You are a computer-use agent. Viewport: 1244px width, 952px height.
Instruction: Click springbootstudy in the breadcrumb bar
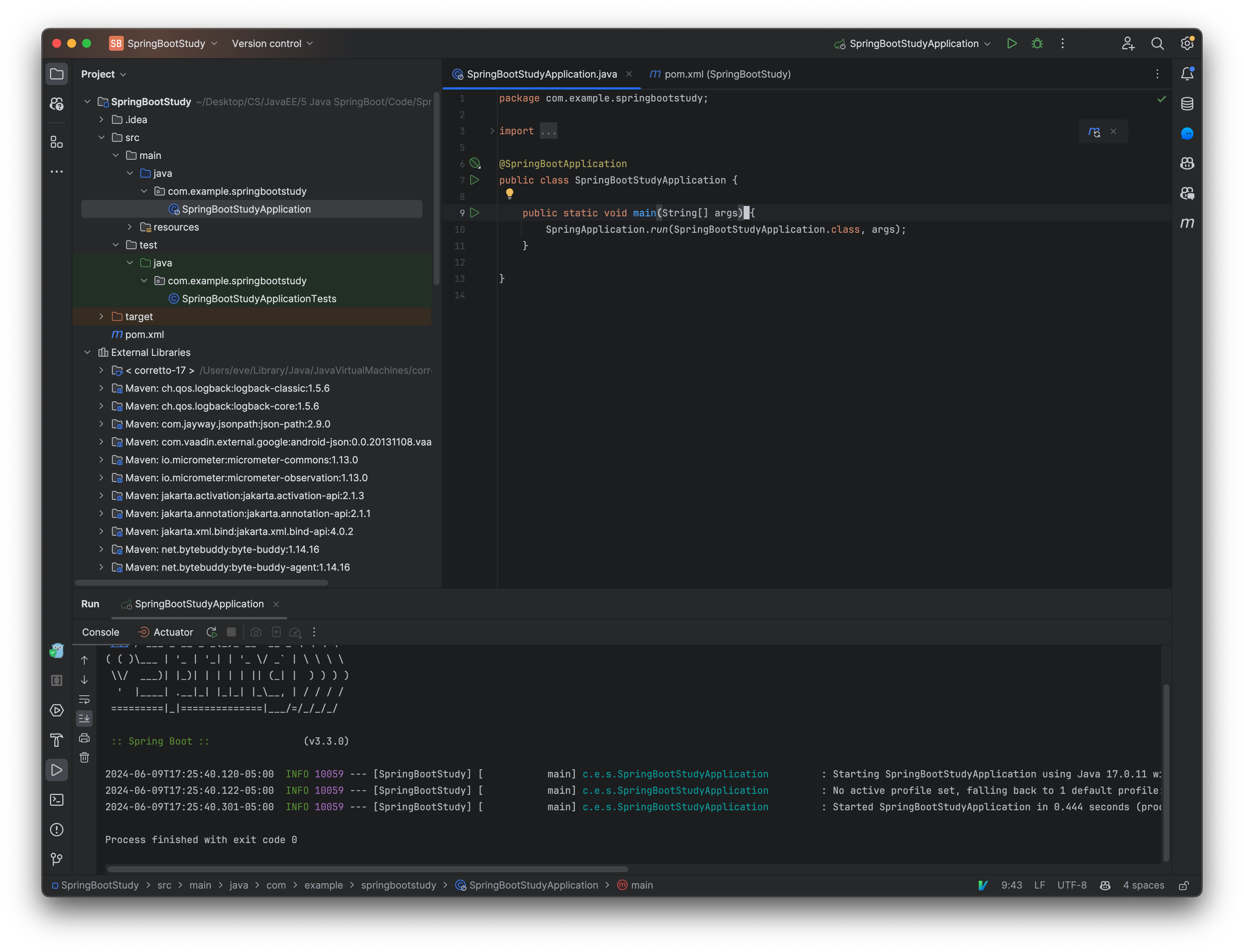(x=398, y=885)
